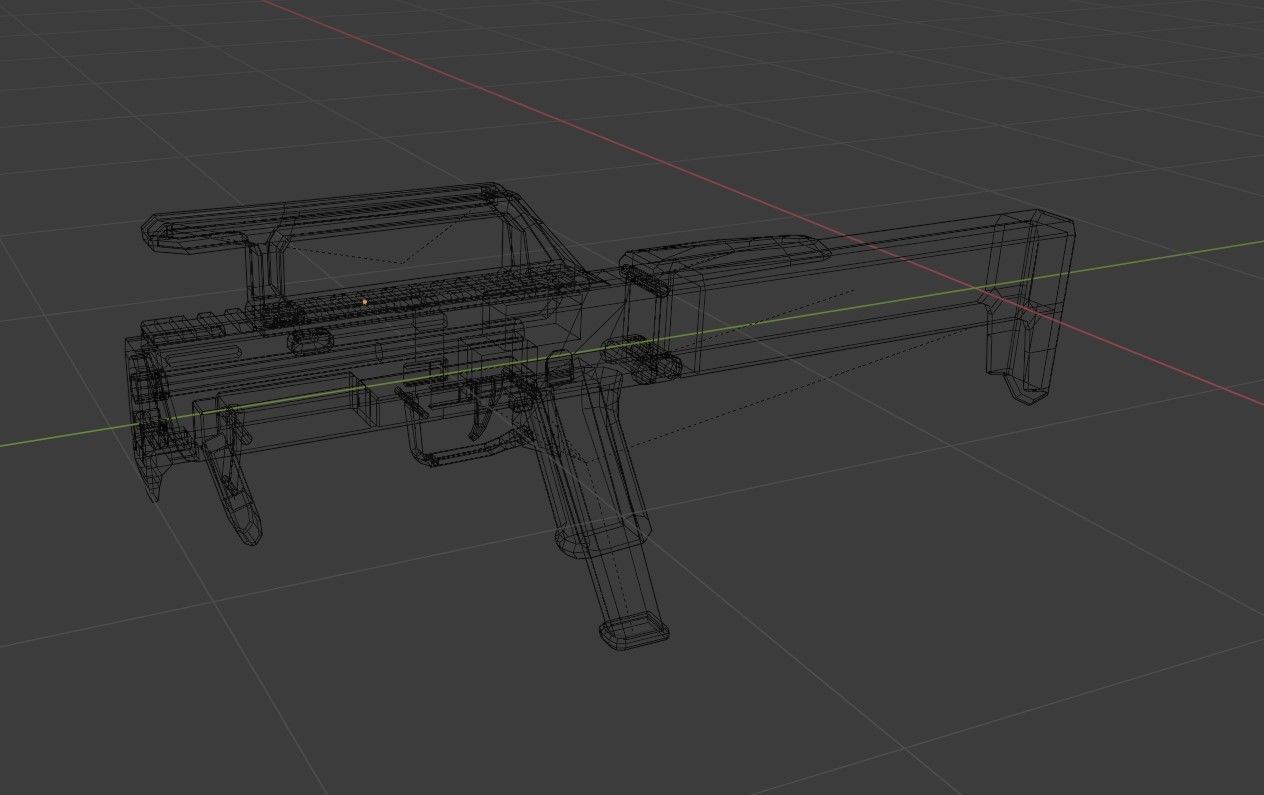Select the wireframe stock butt plate

click(x=1032, y=307)
